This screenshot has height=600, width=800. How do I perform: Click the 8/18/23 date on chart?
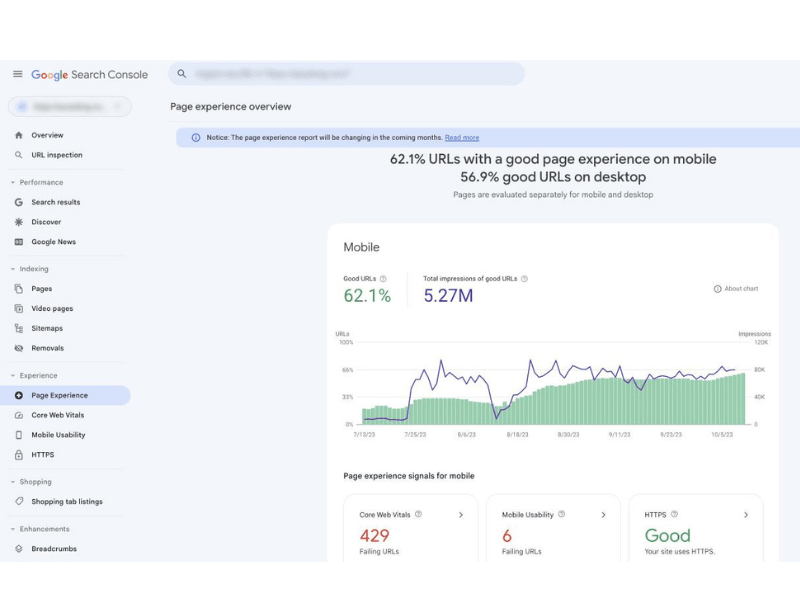(517, 435)
